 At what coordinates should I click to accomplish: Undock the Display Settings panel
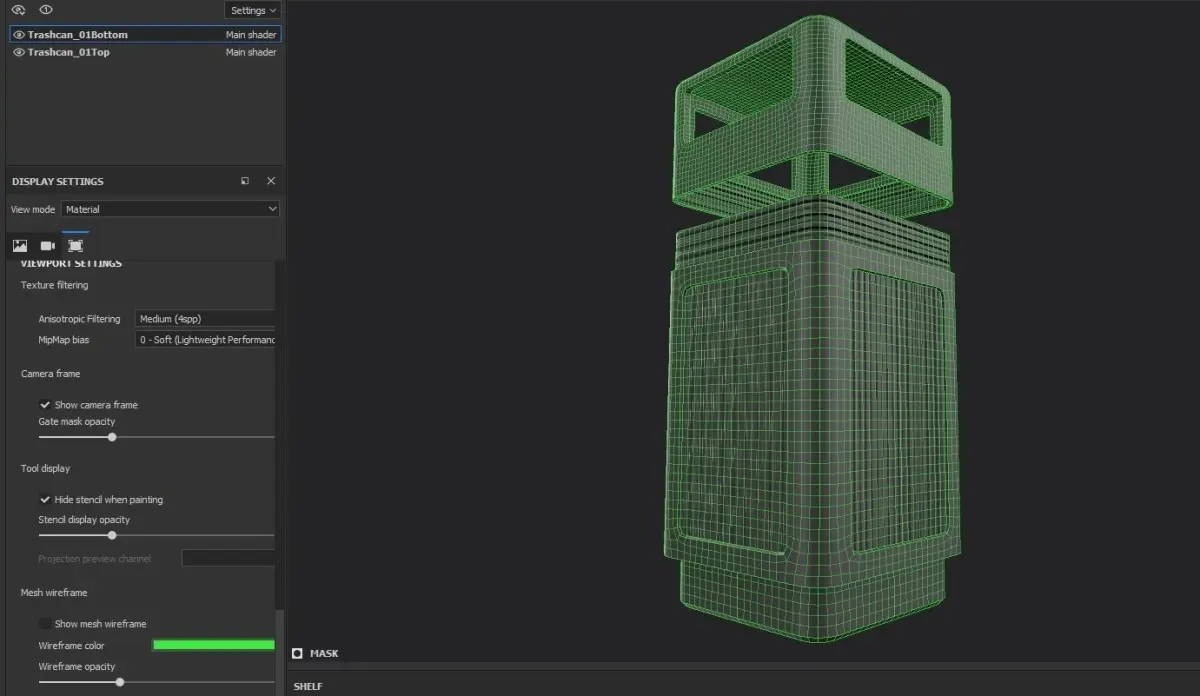coord(245,181)
